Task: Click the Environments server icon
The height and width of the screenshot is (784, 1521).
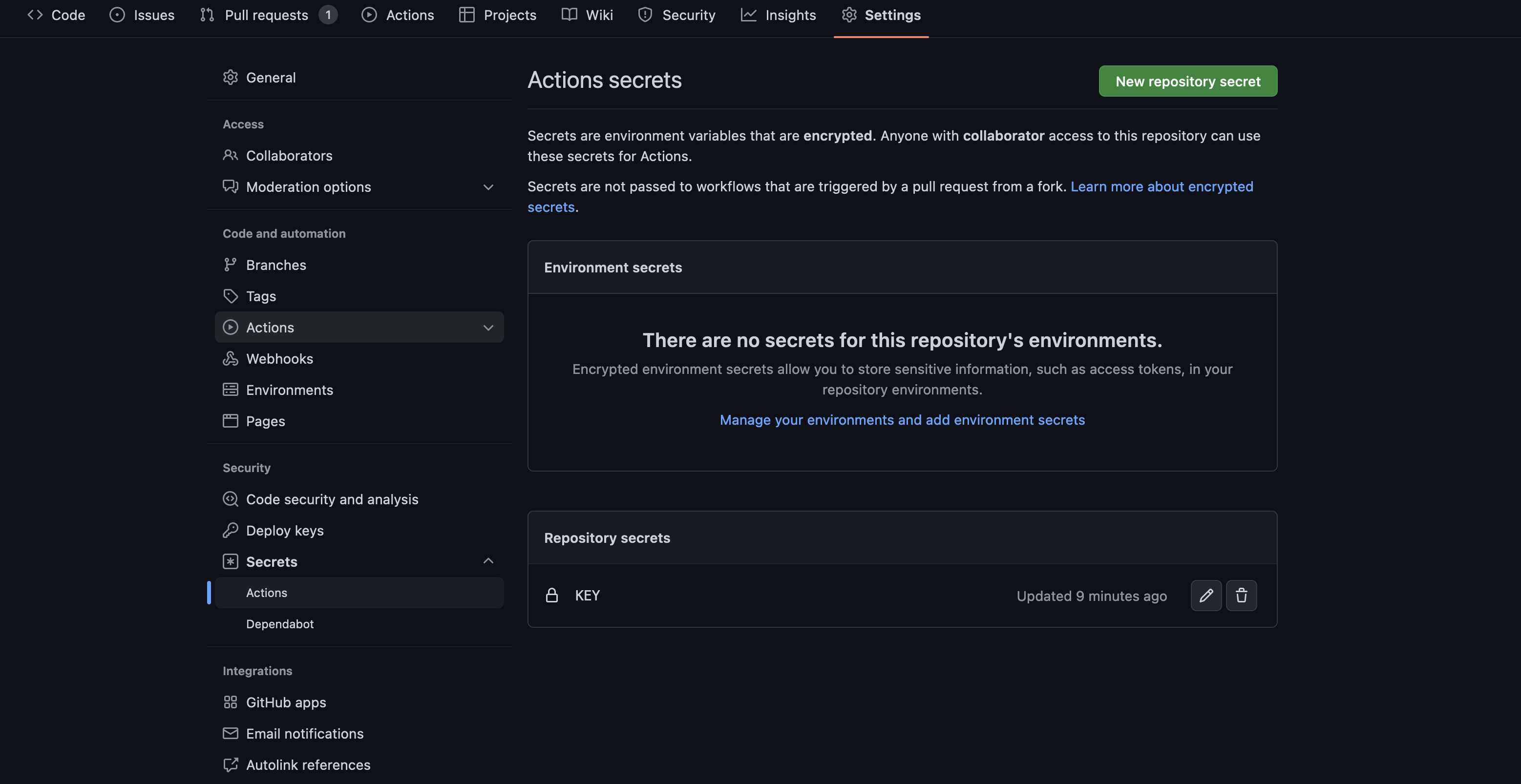Action: click(230, 390)
